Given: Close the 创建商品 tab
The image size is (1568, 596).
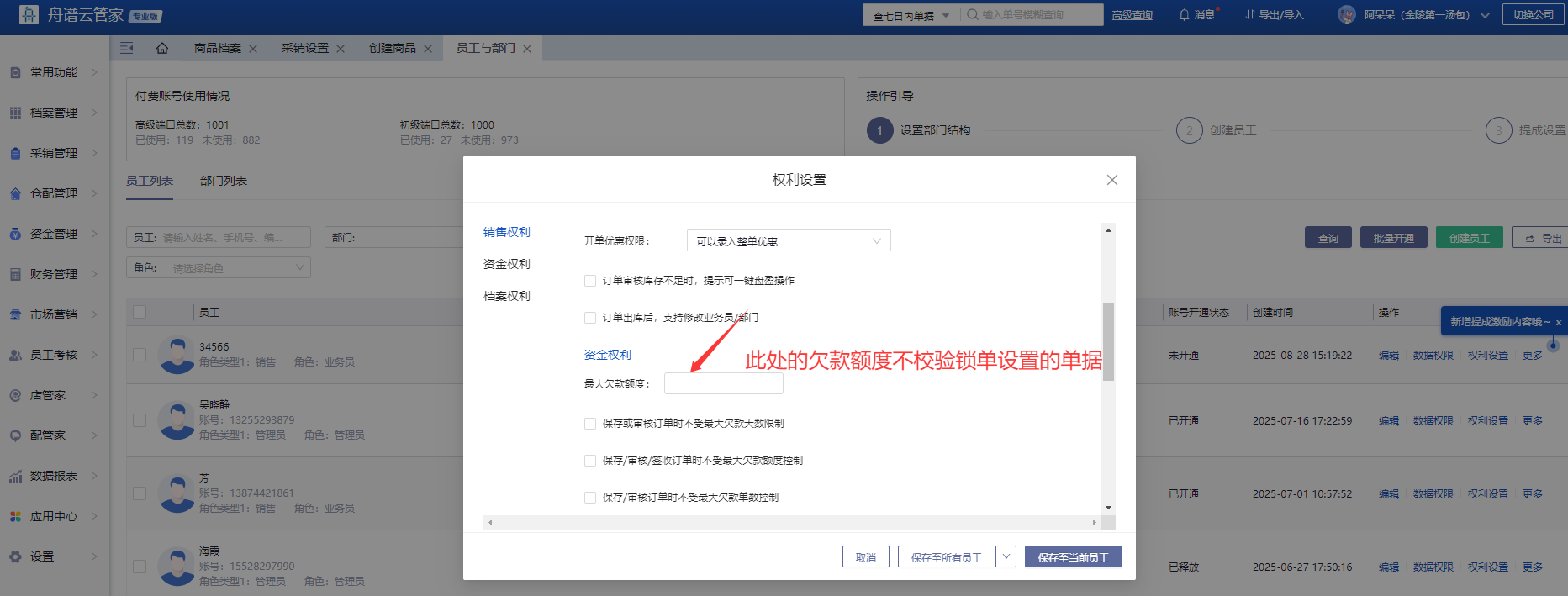Looking at the screenshot, I should click(428, 49).
